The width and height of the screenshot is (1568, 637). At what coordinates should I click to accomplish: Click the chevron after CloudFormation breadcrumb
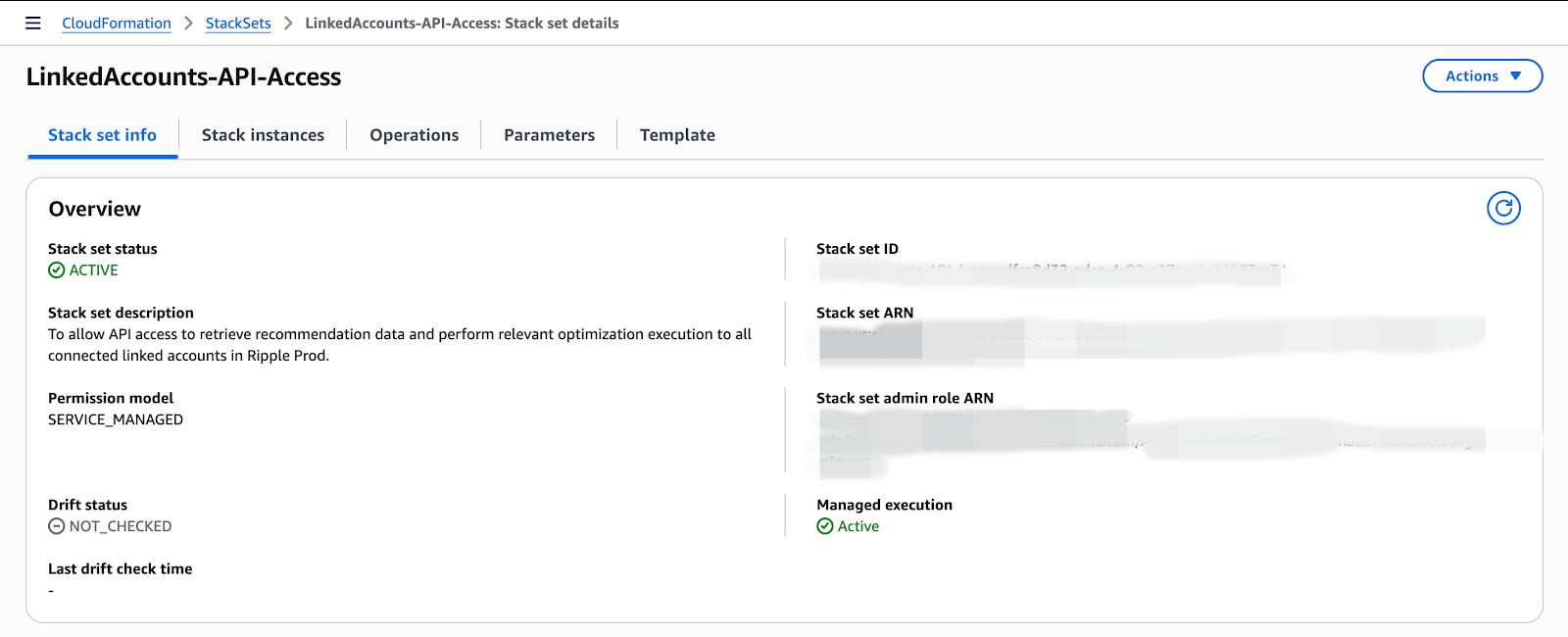click(188, 24)
